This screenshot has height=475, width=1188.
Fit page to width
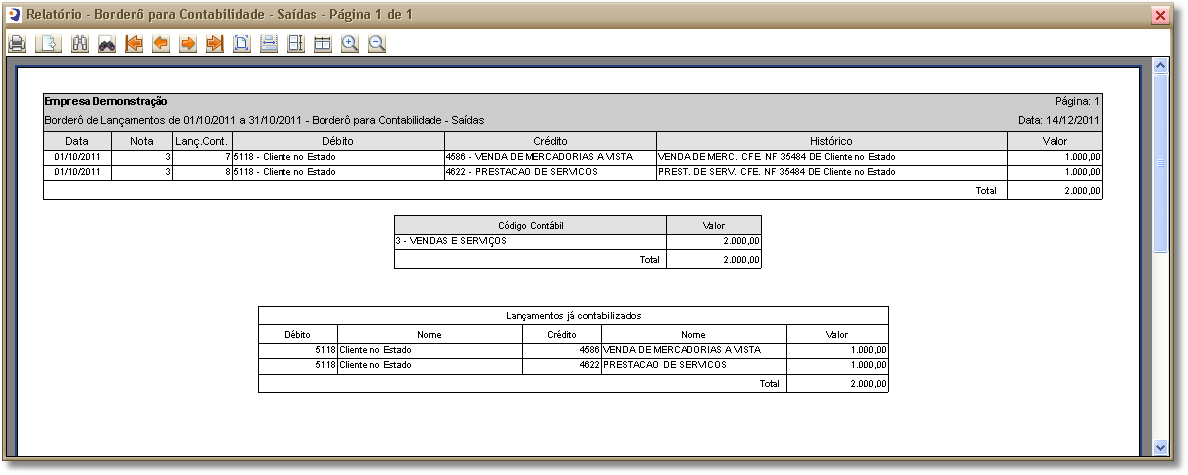(x=268, y=44)
